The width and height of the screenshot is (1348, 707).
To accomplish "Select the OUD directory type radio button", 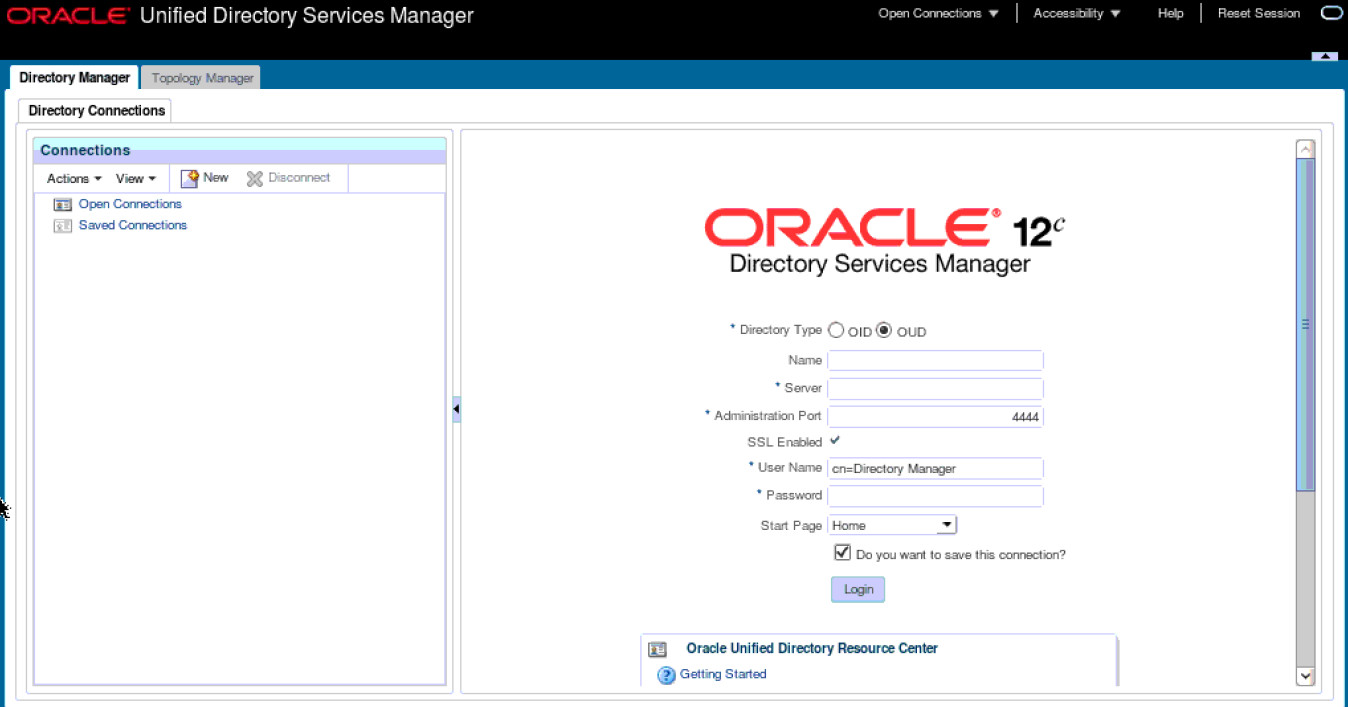I will (x=884, y=329).
